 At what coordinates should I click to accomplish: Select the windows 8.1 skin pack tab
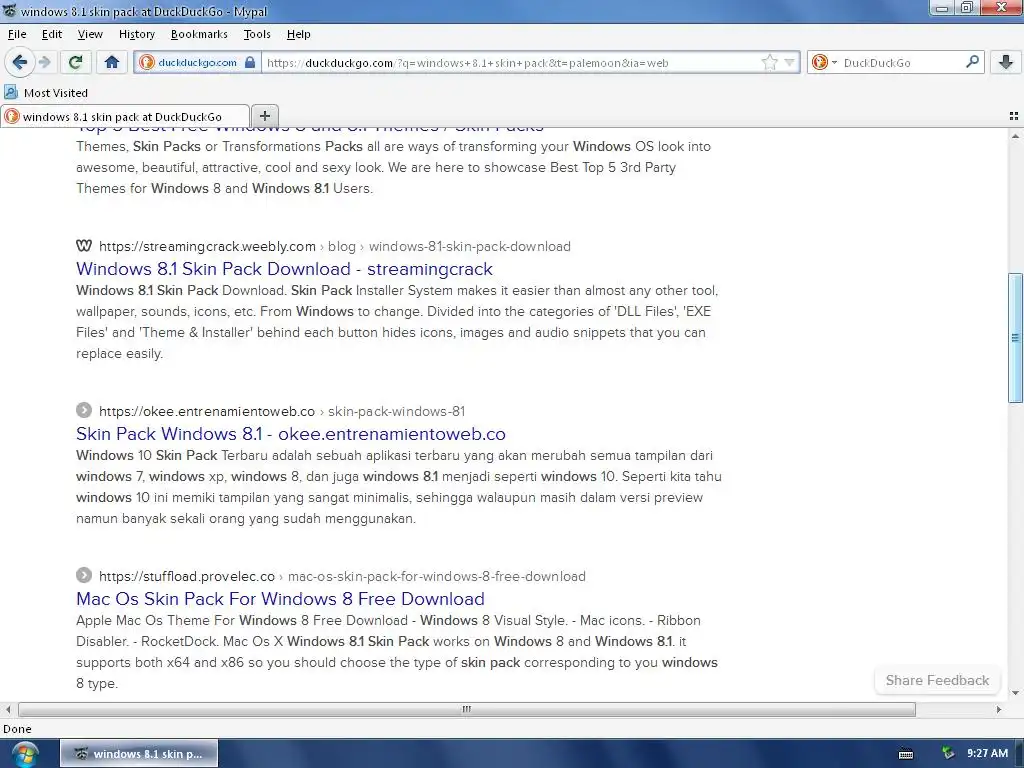click(125, 116)
